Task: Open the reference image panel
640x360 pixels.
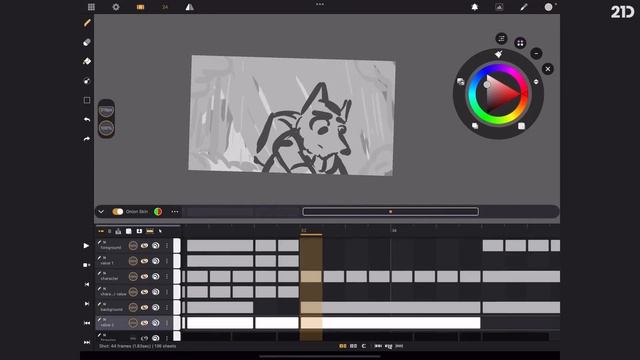Action: tap(499, 7)
